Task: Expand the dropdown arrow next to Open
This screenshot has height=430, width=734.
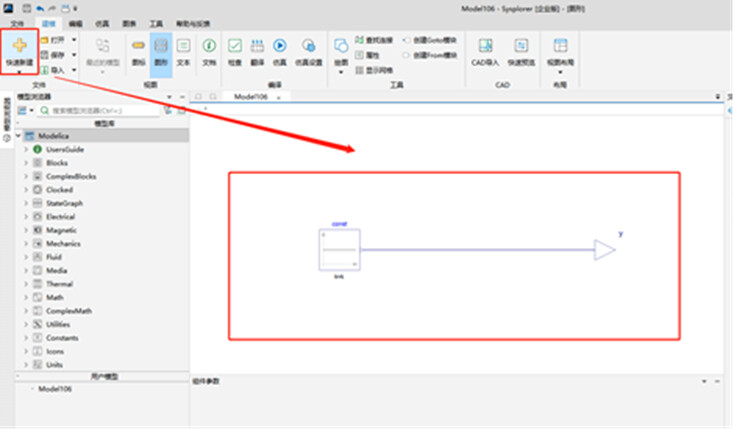Action: click(74, 40)
